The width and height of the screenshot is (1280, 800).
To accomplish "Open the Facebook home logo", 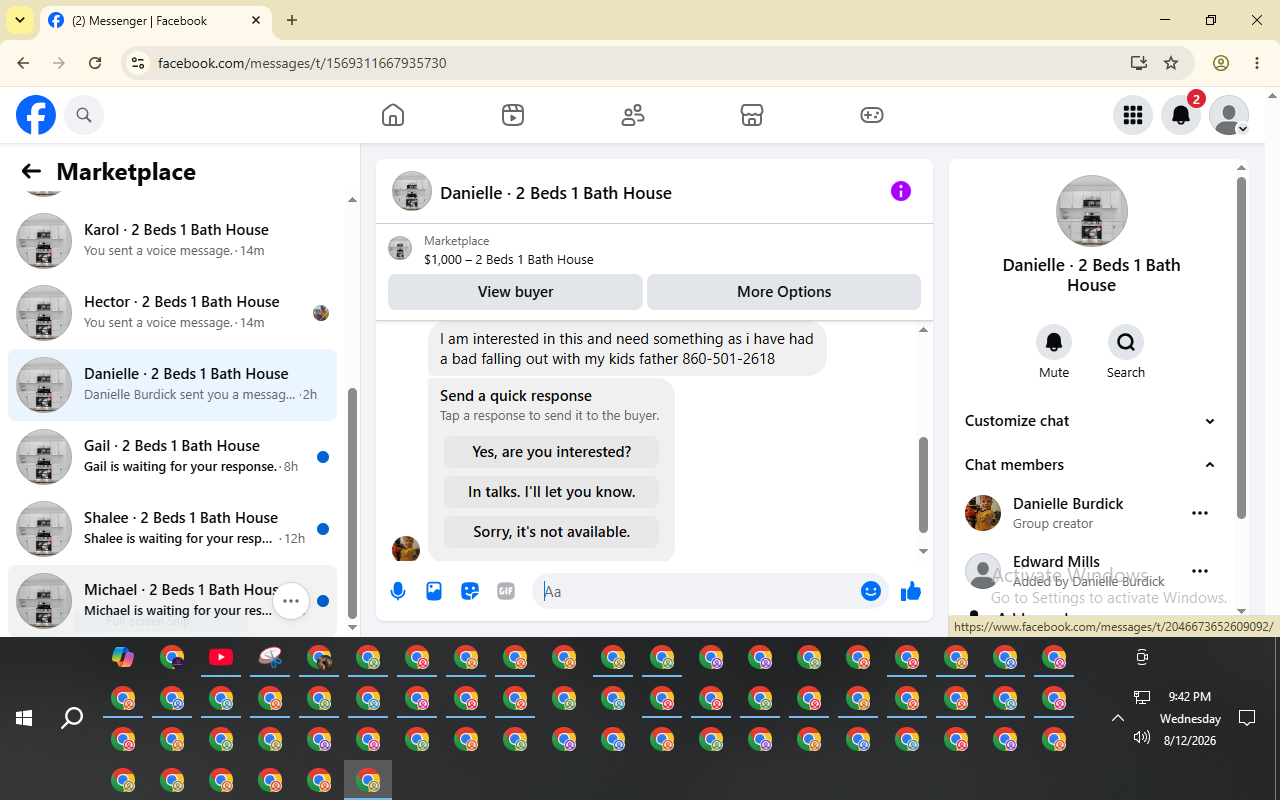I will click(36, 115).
